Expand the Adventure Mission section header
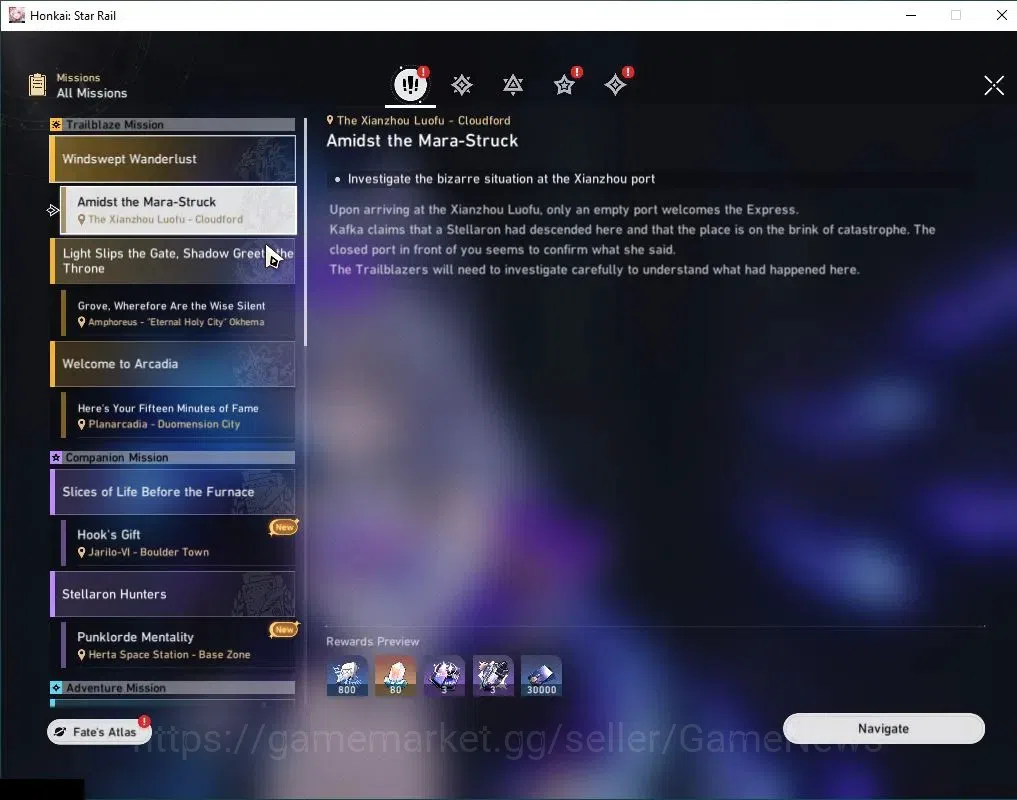This screenshot has width=1017, height=800. point(173,688)
